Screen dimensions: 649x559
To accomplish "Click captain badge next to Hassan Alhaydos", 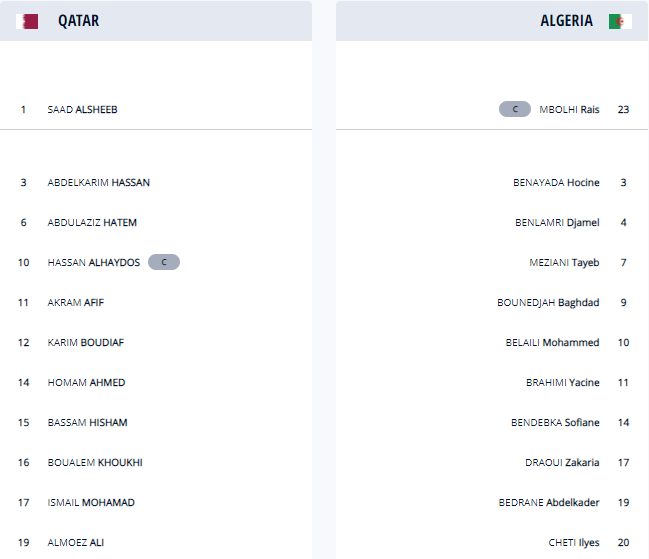I will tap(164, 262).
